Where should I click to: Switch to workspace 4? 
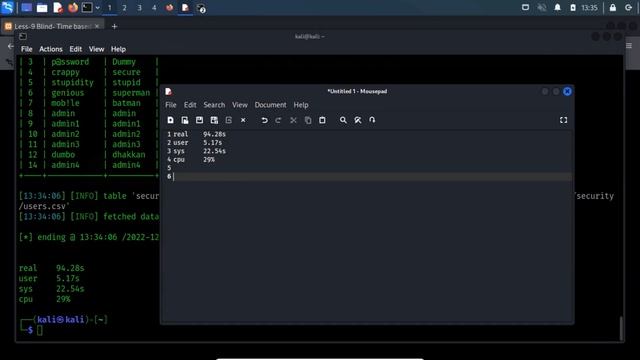click(154, 8)
